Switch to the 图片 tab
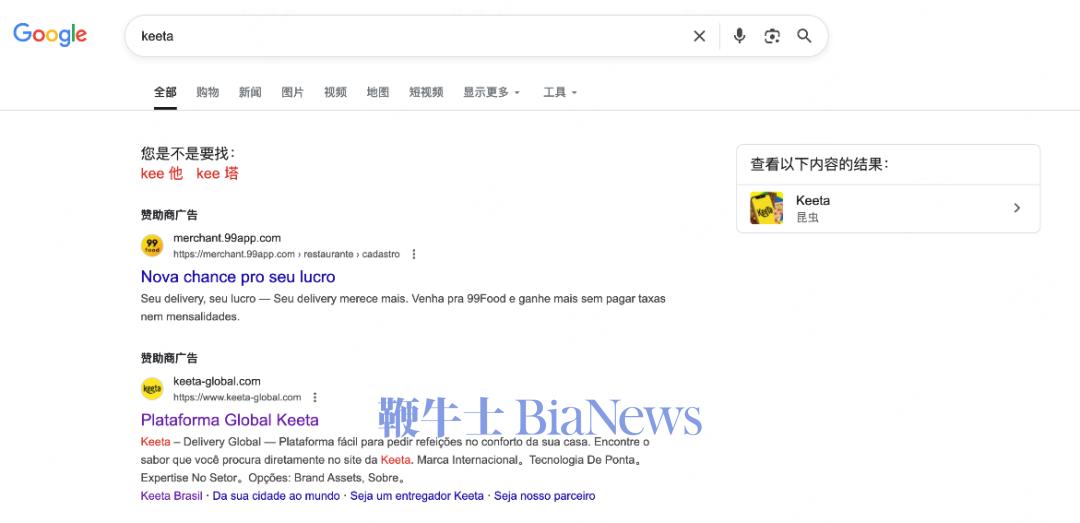Image resolution: width=1080 pixels, height=523 pixels. tap(293, 92)
